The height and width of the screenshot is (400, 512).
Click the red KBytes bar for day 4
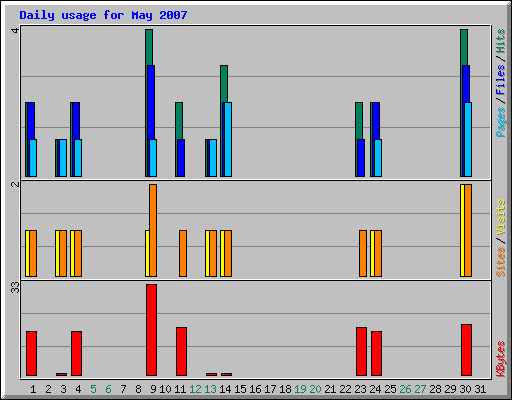click(x=76, y=353)
